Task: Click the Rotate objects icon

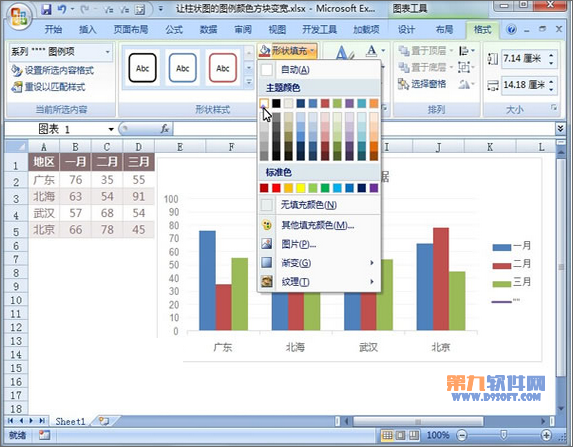Action: click(464, 84)
